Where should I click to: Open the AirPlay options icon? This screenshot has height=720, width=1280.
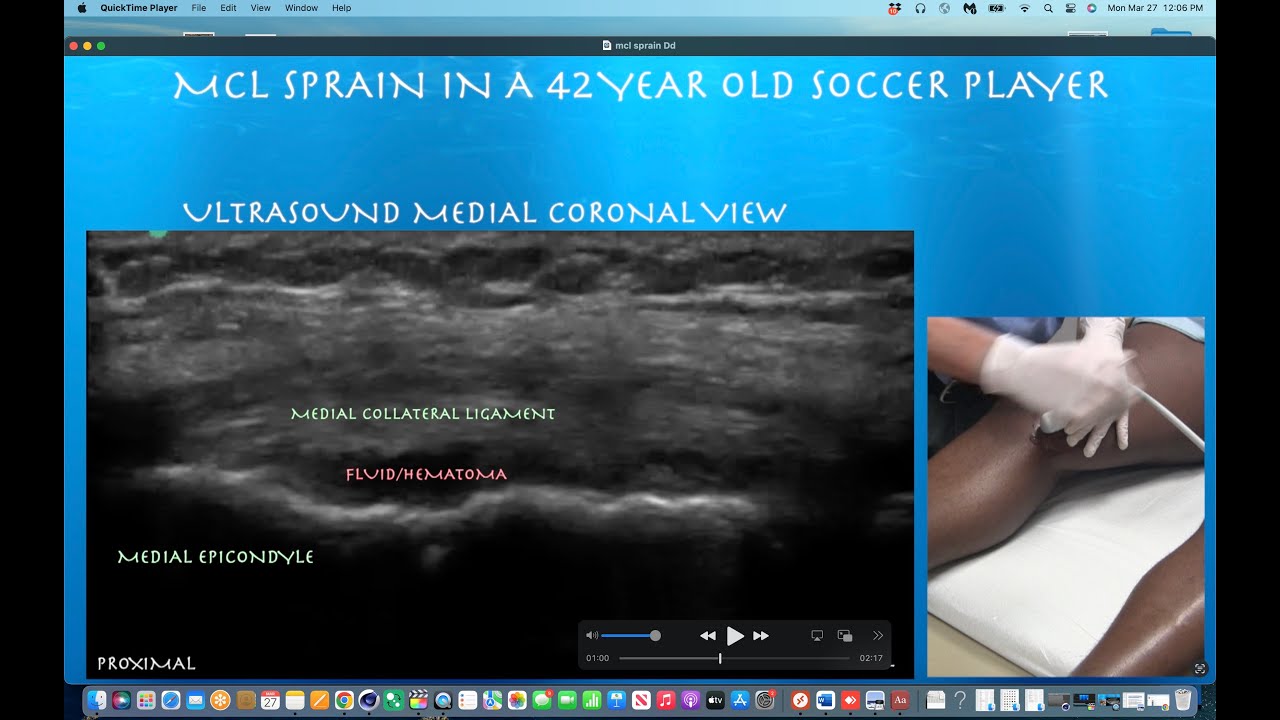point(817,635)
